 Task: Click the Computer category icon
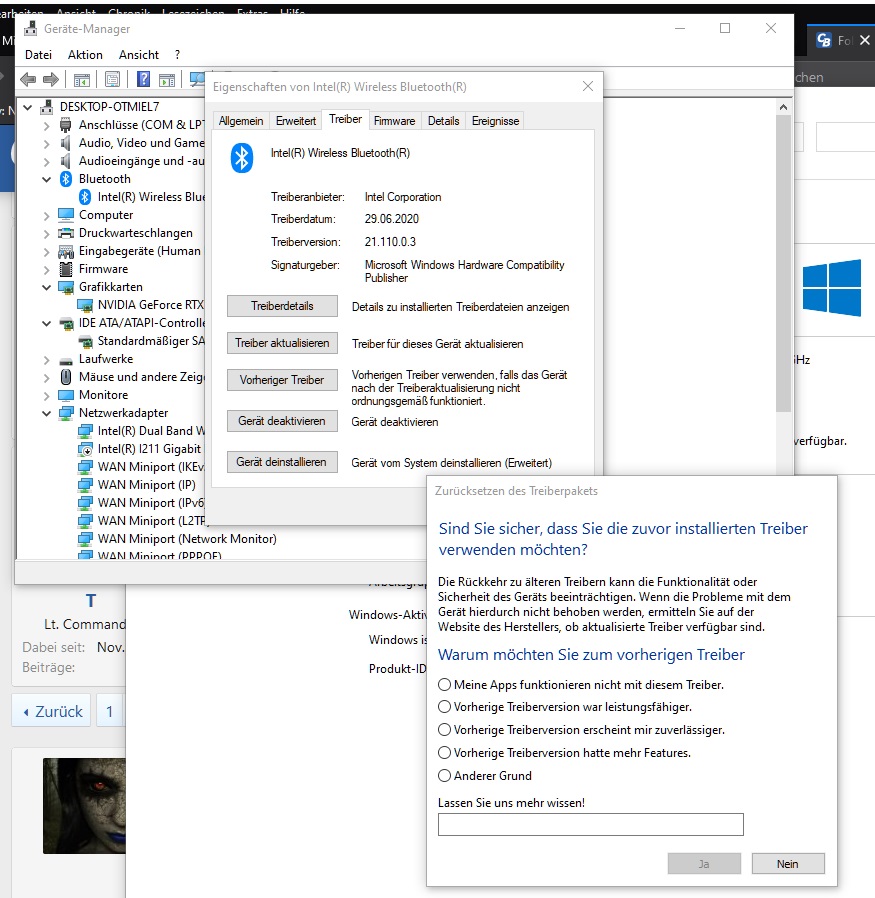point(66,215)
